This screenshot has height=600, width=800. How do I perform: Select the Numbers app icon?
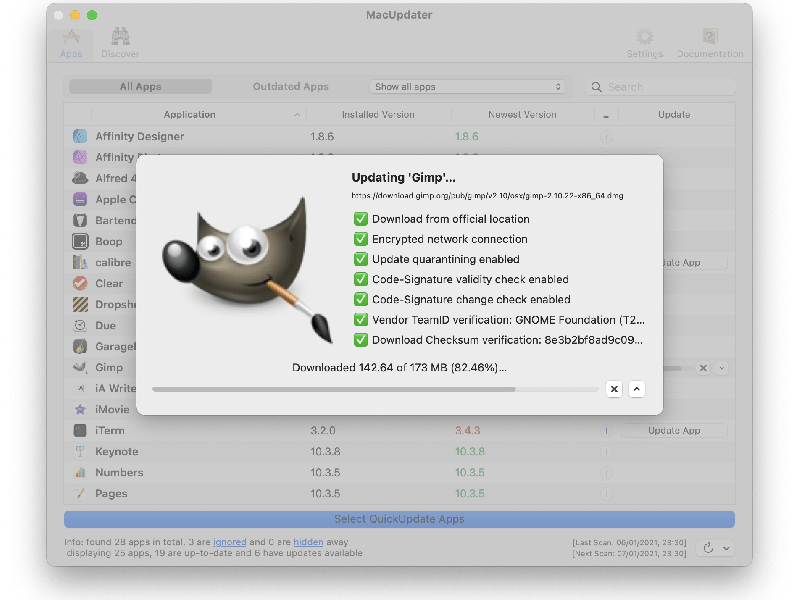[80, 472]
